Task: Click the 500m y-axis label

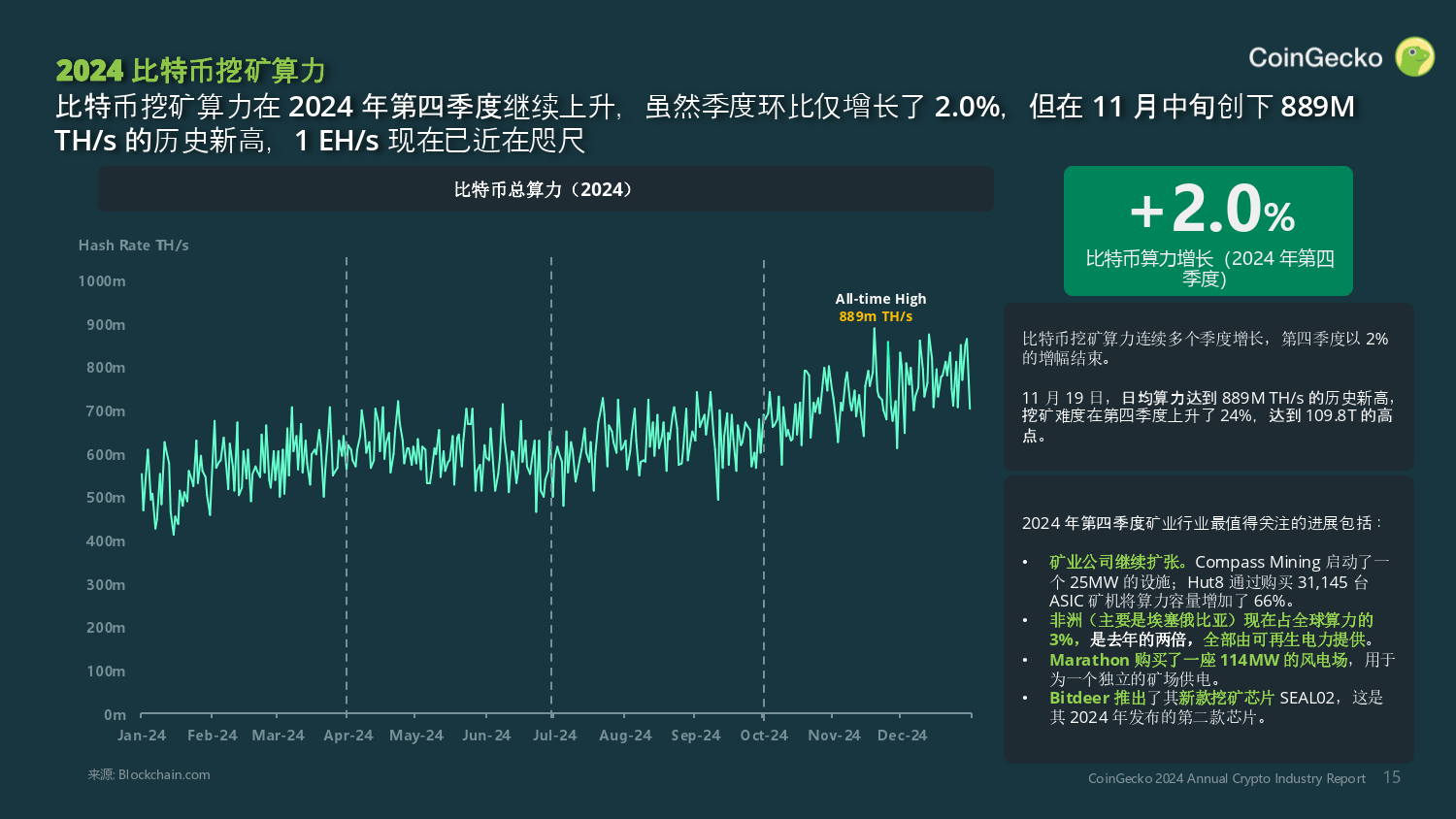Action: (x=106, y=498)
